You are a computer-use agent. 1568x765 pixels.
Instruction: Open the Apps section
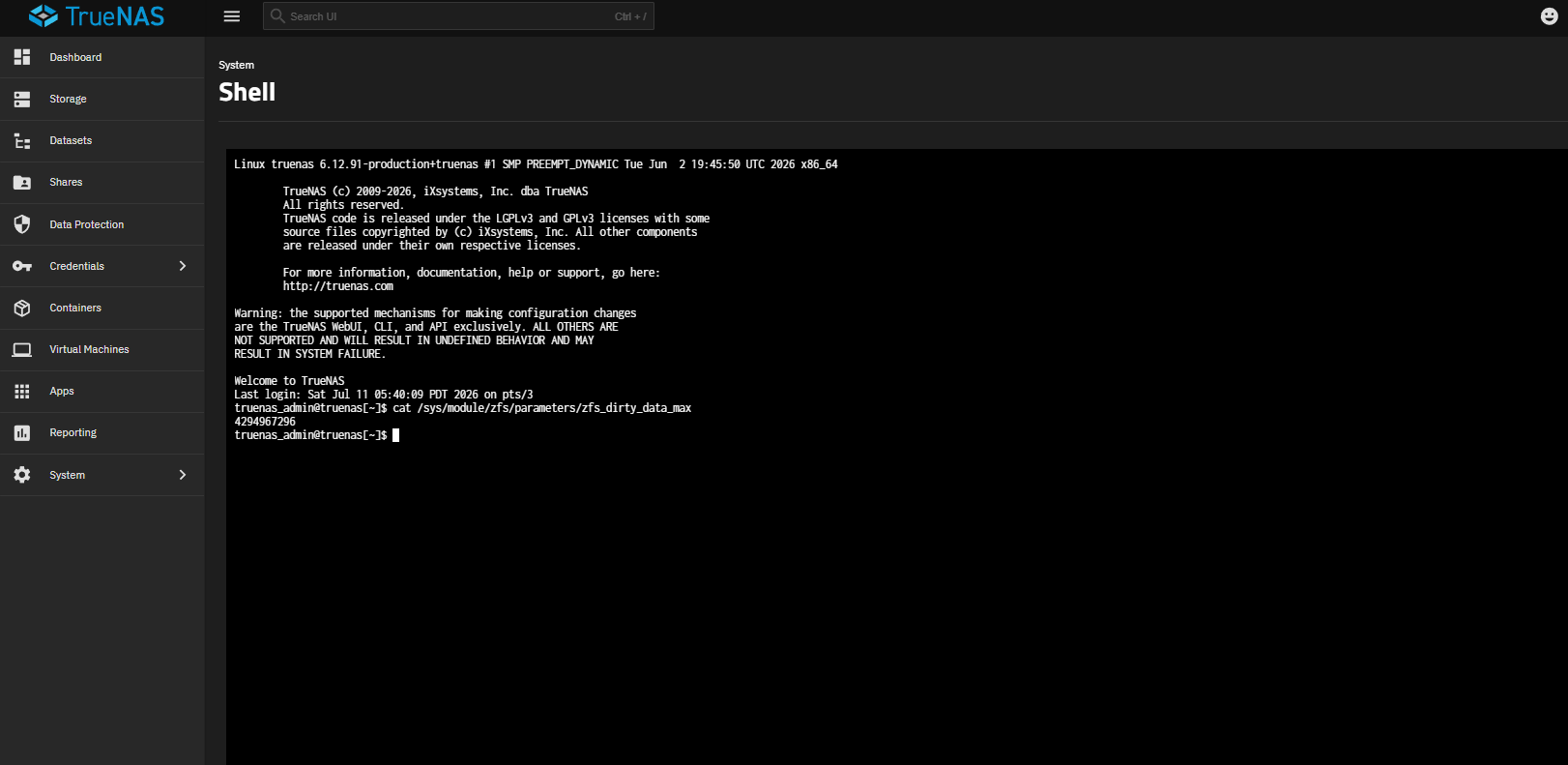pos(102,391)
